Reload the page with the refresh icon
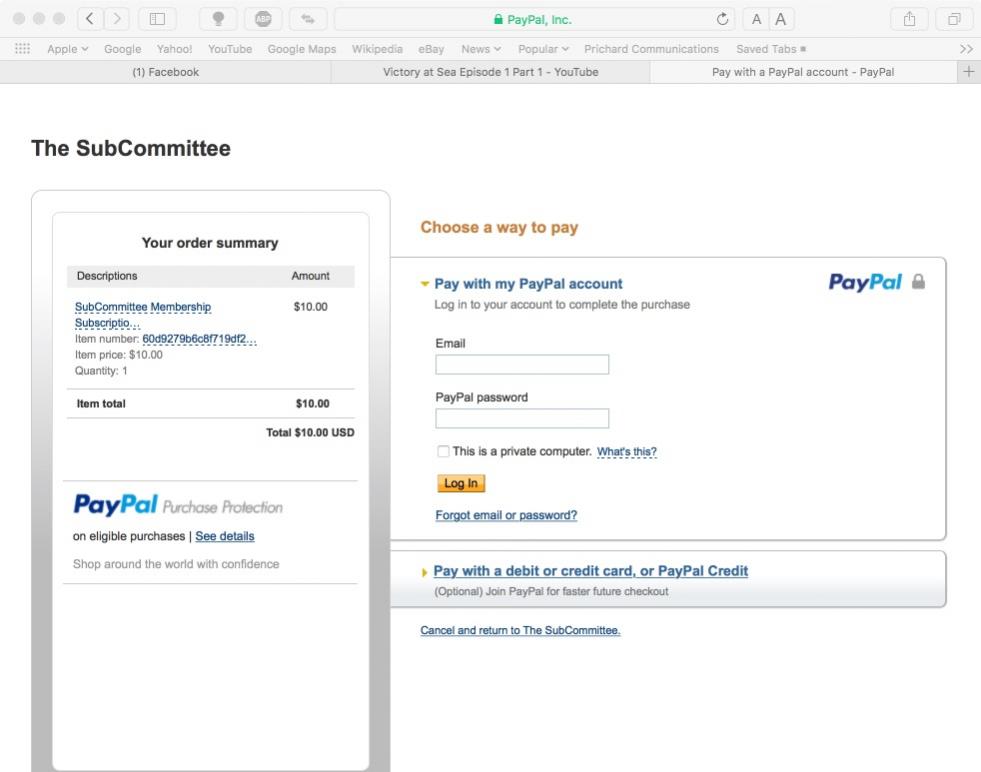 pos(723,19)
